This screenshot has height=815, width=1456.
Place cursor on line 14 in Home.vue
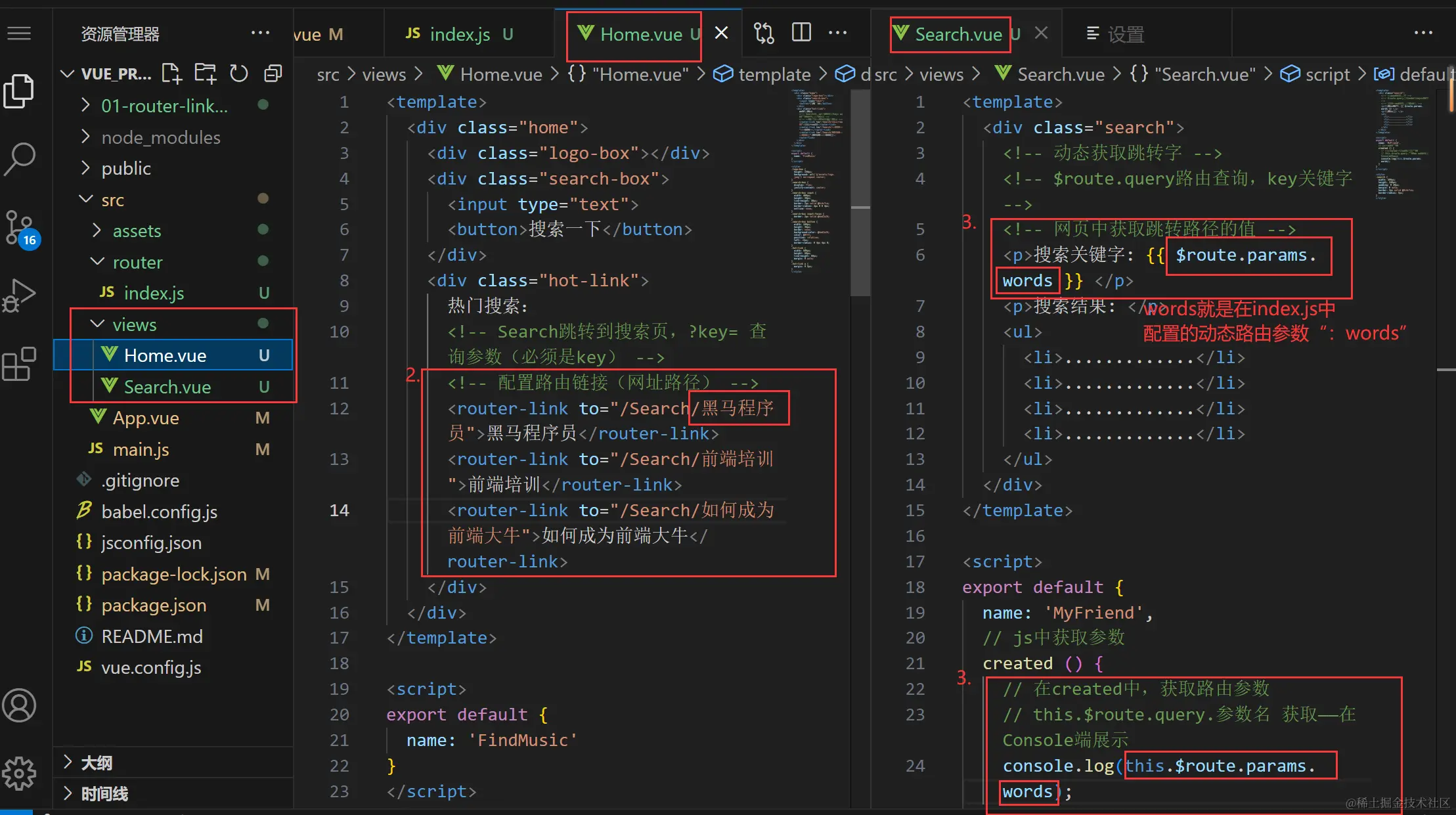point(610,510)
